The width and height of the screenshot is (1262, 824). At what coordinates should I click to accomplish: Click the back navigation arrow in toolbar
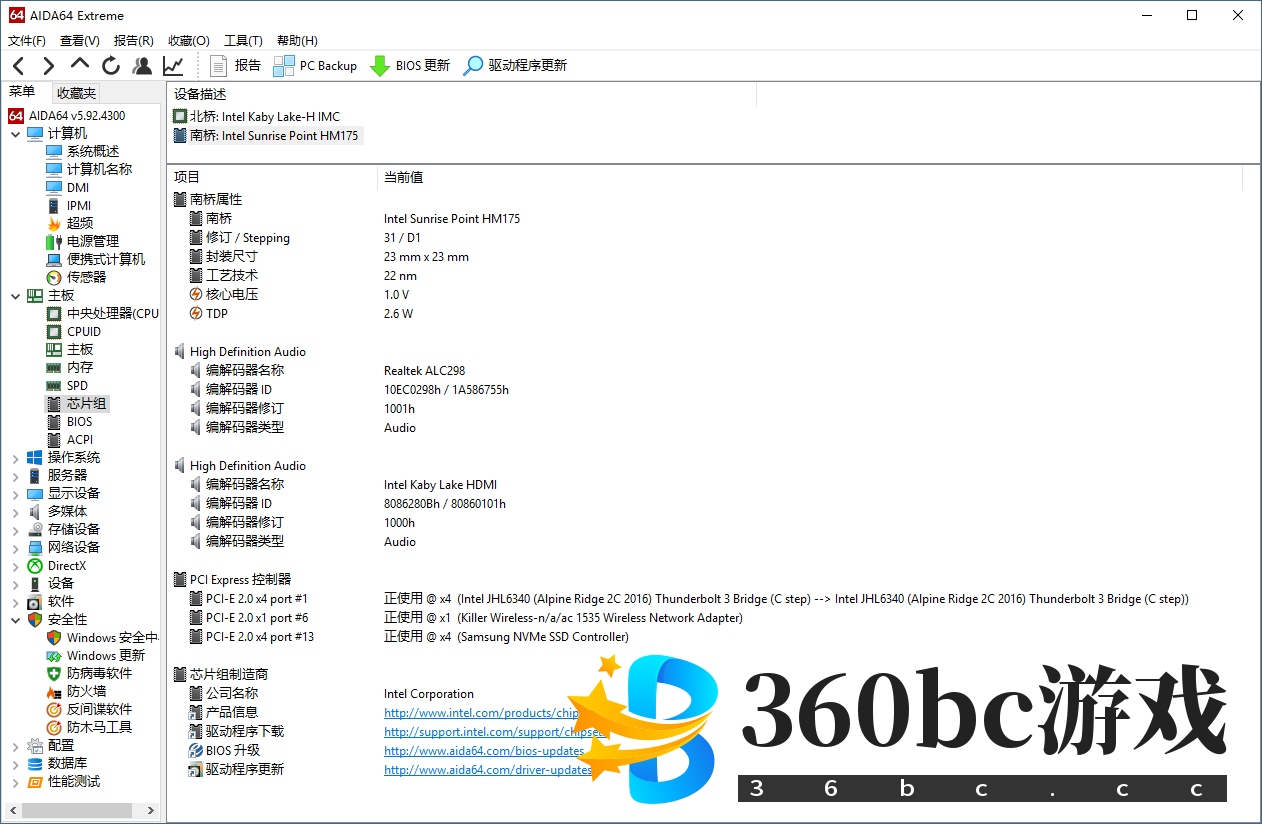point(18,66)
